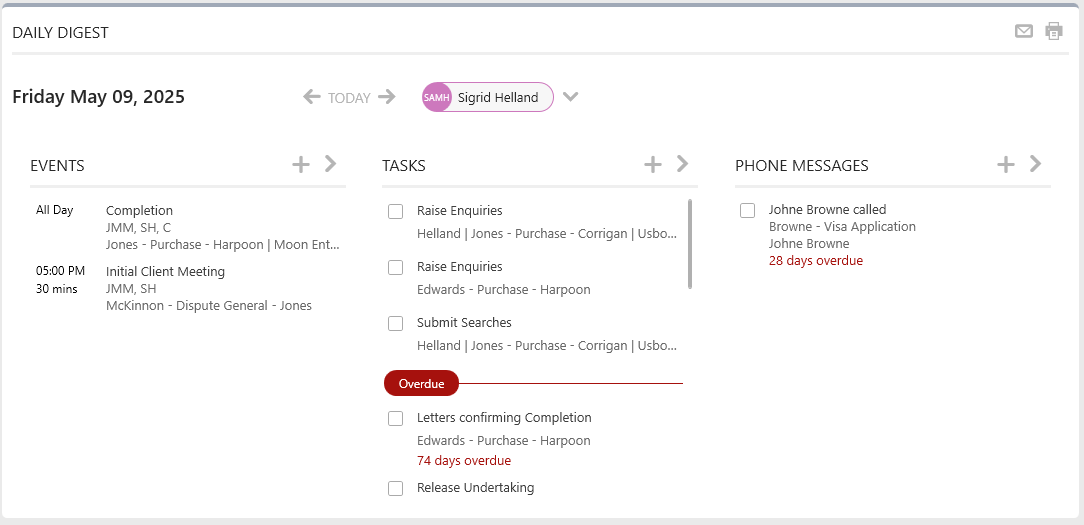Go to next day arrow
This screenshot has height=525, width=1084.
(387, 97)
